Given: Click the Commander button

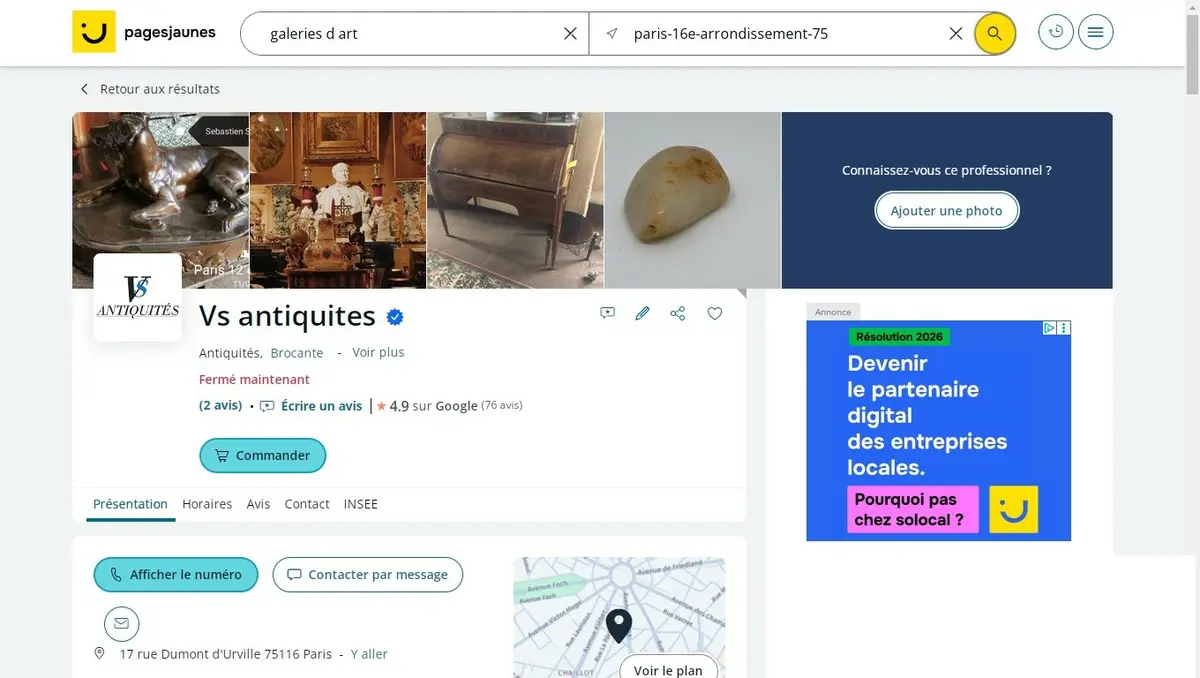Looking at the screenshot, I should click(x=263, y=455).
